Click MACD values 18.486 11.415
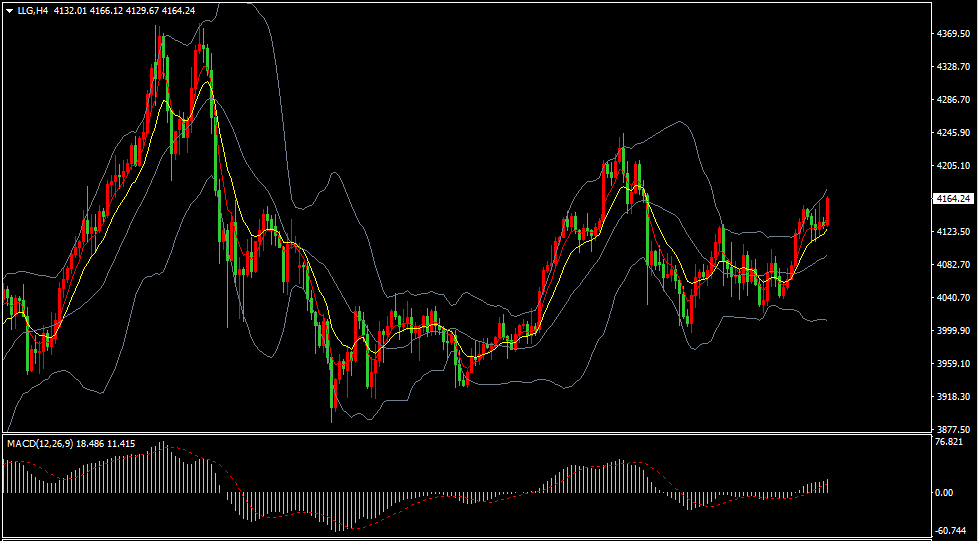This screenshot has height=541, width=979. (106, 444)
